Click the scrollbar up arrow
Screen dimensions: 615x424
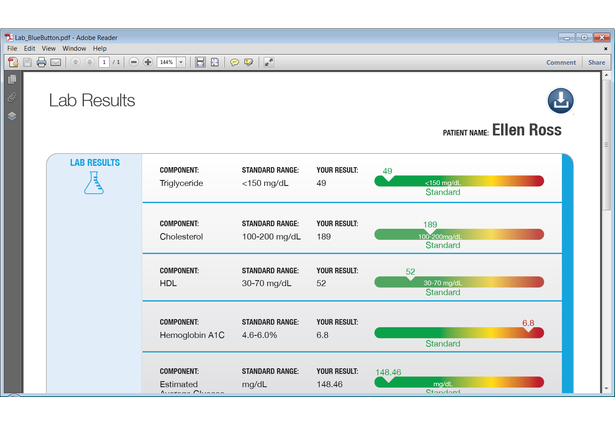click(607, 75)
